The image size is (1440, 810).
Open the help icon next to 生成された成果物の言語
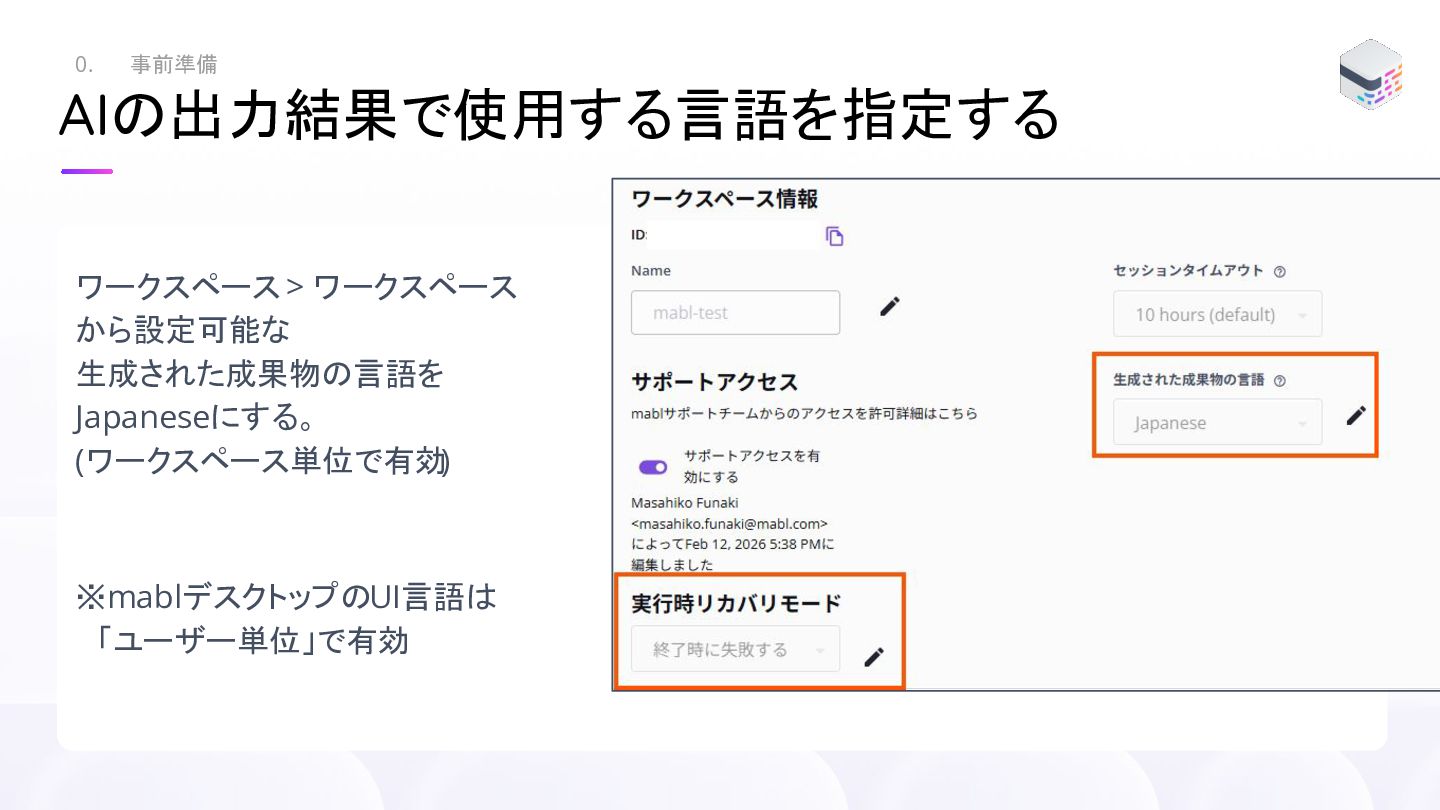click(x=1280, y=380)
